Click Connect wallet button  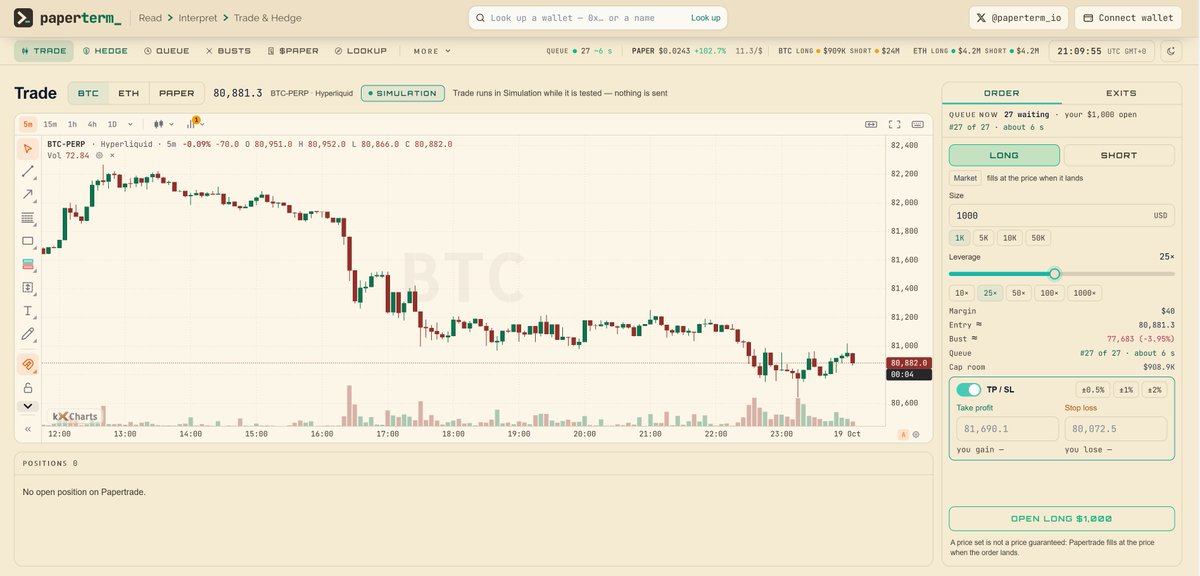1127,18
